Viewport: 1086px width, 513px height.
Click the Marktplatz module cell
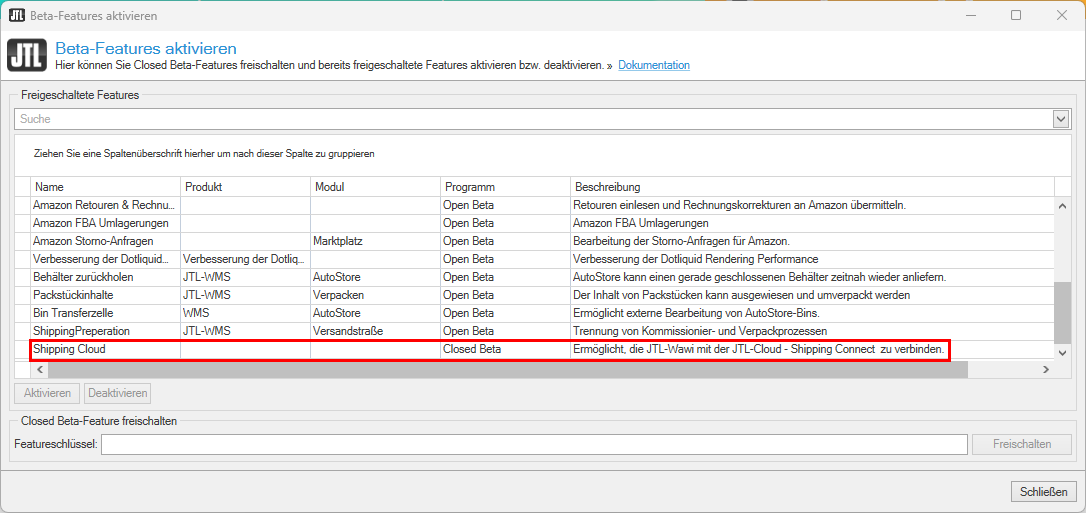(x=375, y=241)
